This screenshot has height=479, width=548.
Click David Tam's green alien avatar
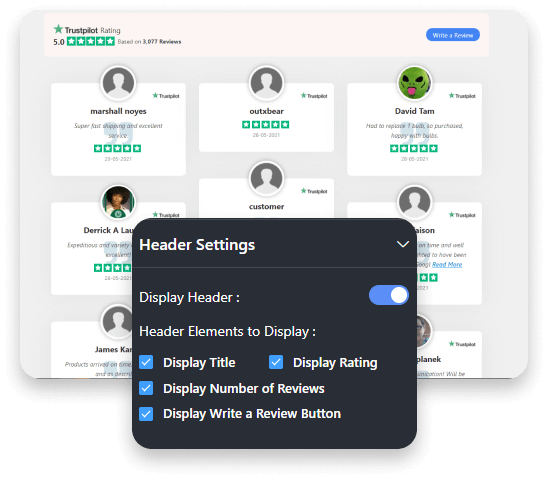click(x=414, y=83)
